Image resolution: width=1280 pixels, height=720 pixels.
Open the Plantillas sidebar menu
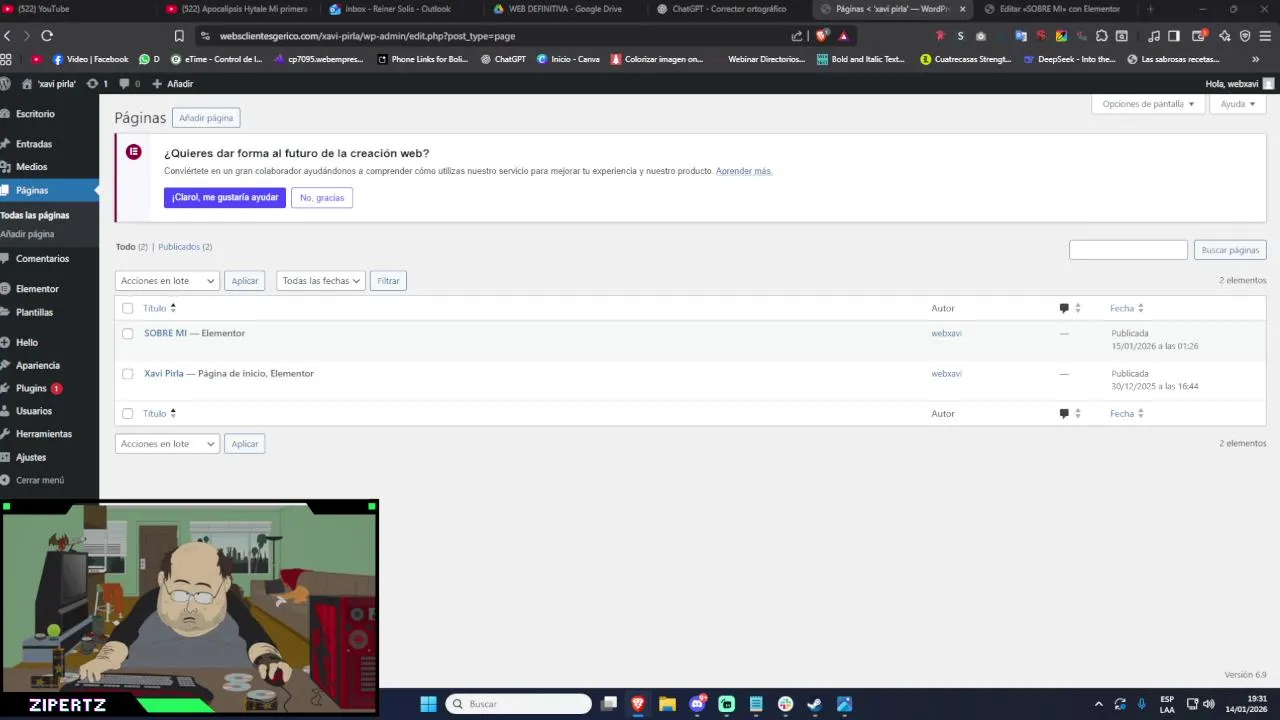click(x=34, y=312)
